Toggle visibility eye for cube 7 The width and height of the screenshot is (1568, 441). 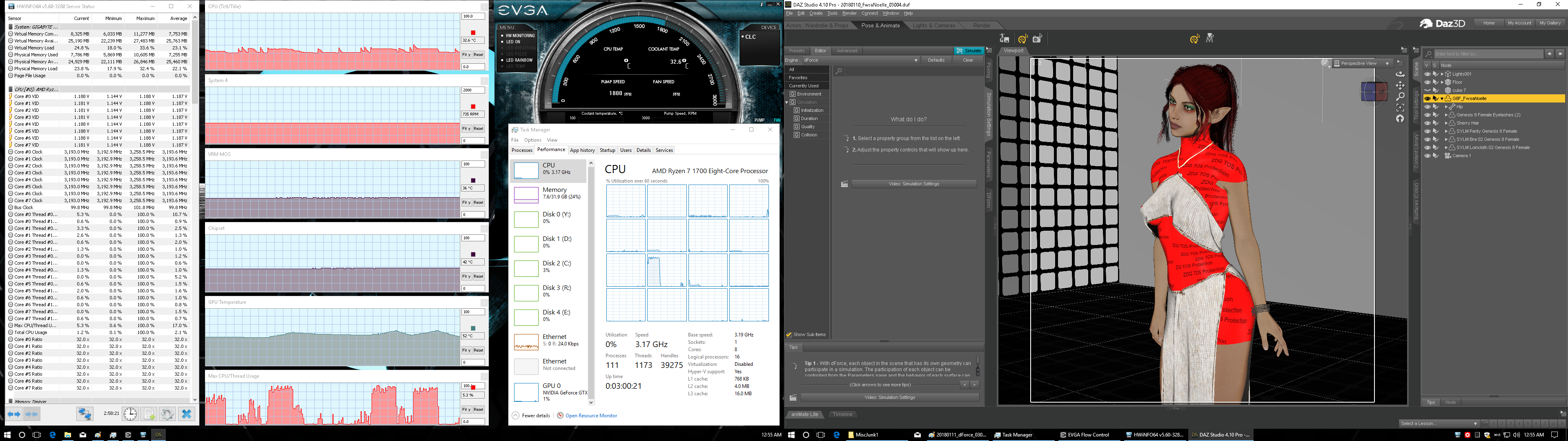(1428, 90)
